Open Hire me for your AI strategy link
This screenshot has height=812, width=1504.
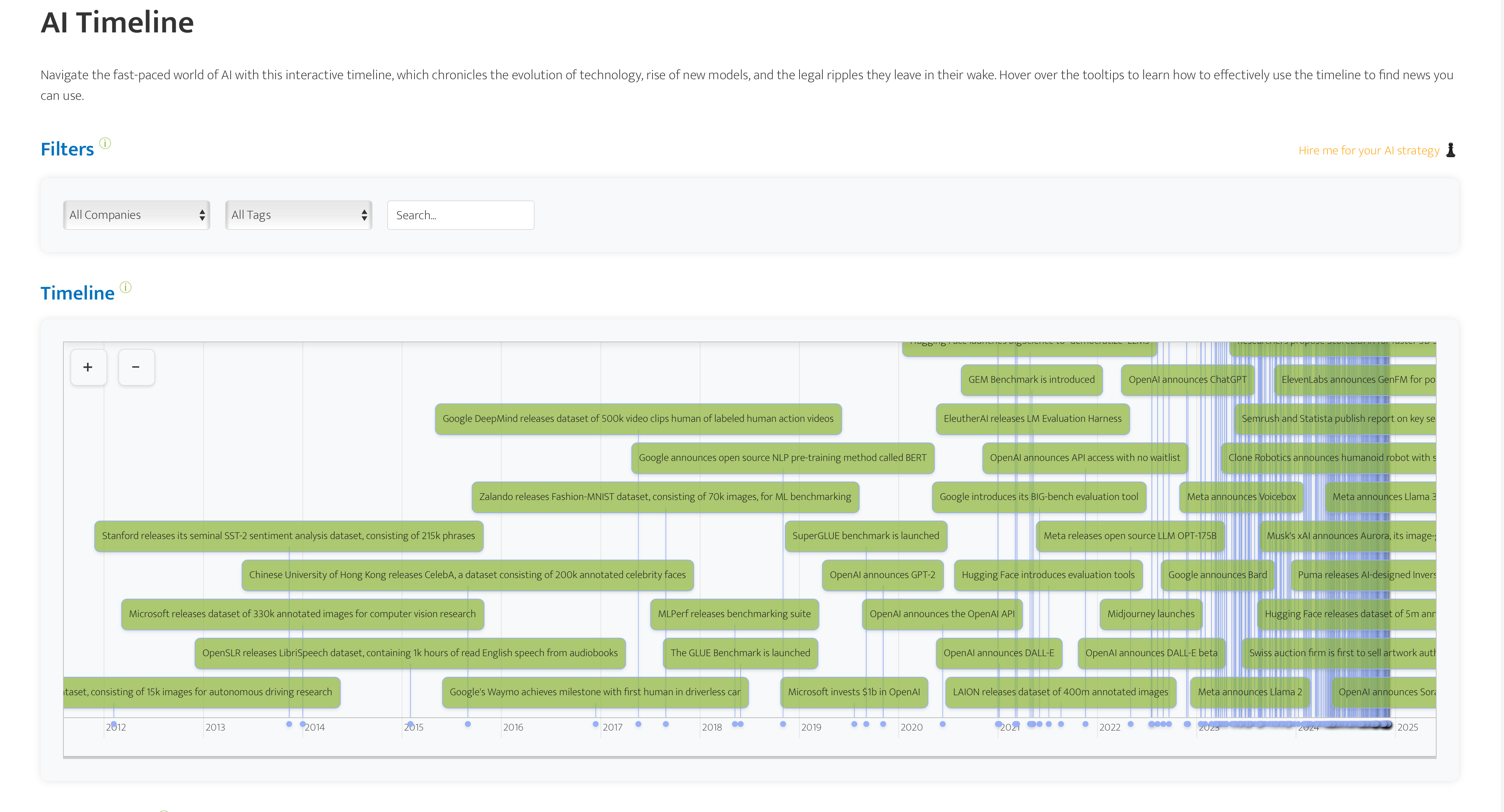[1368, 151]
